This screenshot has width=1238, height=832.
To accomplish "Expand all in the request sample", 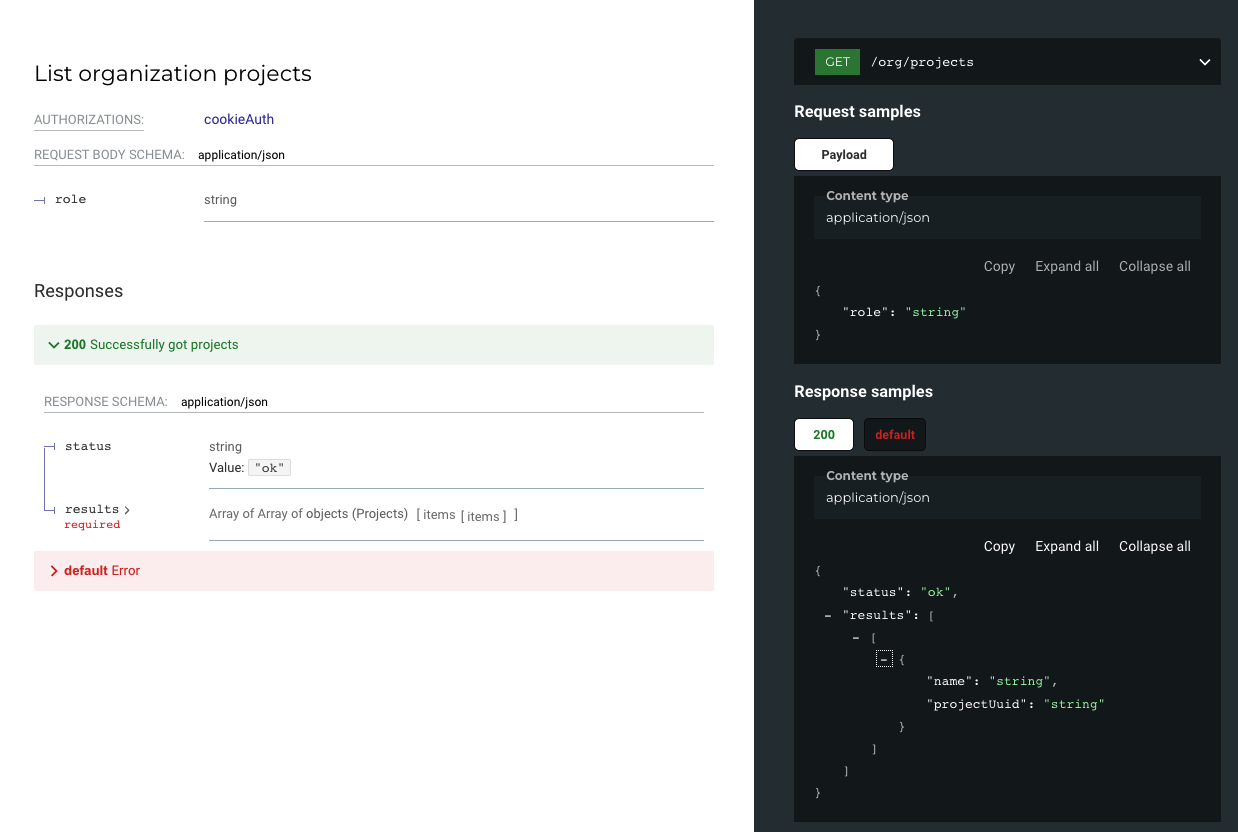I will point(1067,266).
